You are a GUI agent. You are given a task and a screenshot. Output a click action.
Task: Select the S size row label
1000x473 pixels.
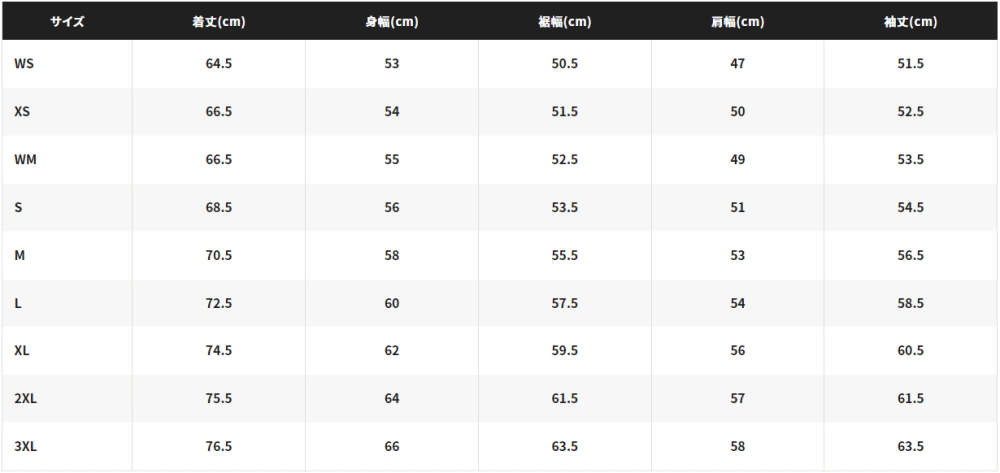18,207
